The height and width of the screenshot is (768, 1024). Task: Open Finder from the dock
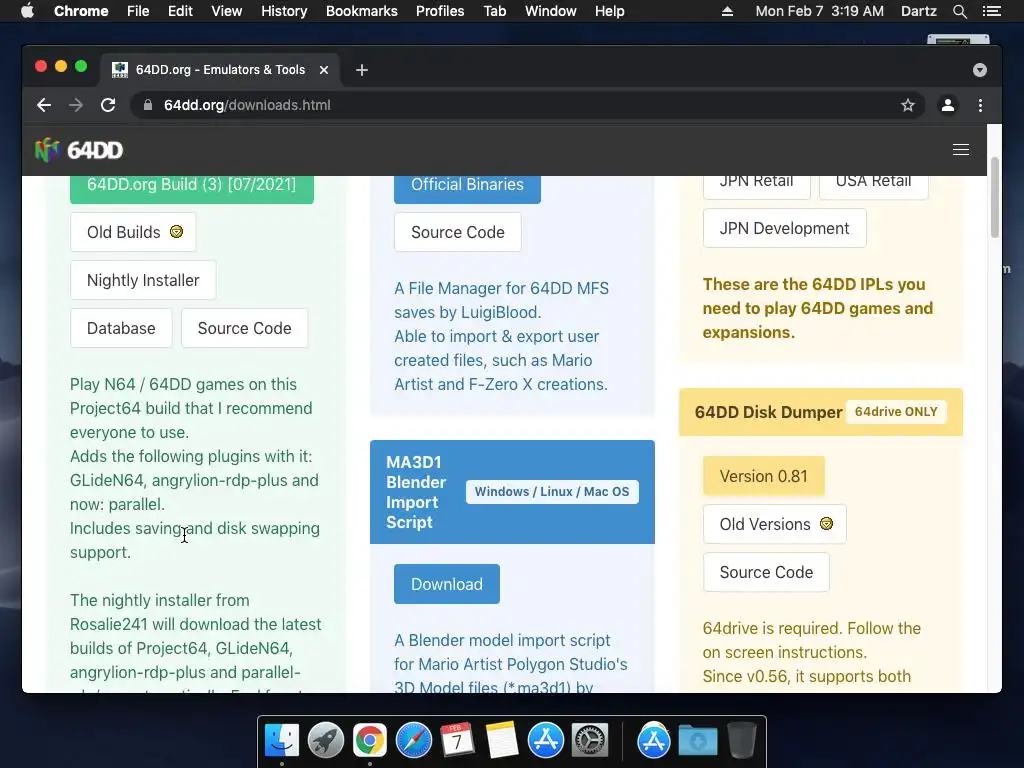(x=282, y=741)
